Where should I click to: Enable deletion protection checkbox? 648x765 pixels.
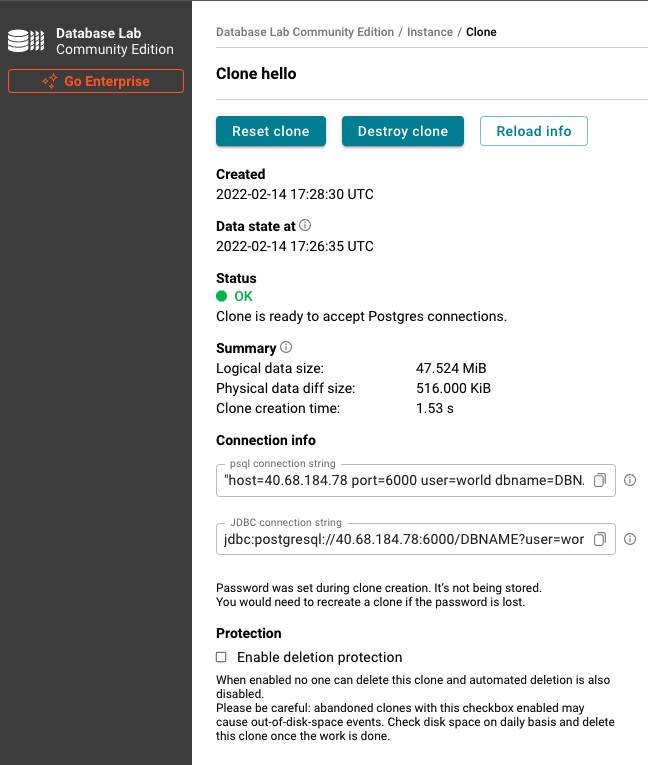coord(222,657)
